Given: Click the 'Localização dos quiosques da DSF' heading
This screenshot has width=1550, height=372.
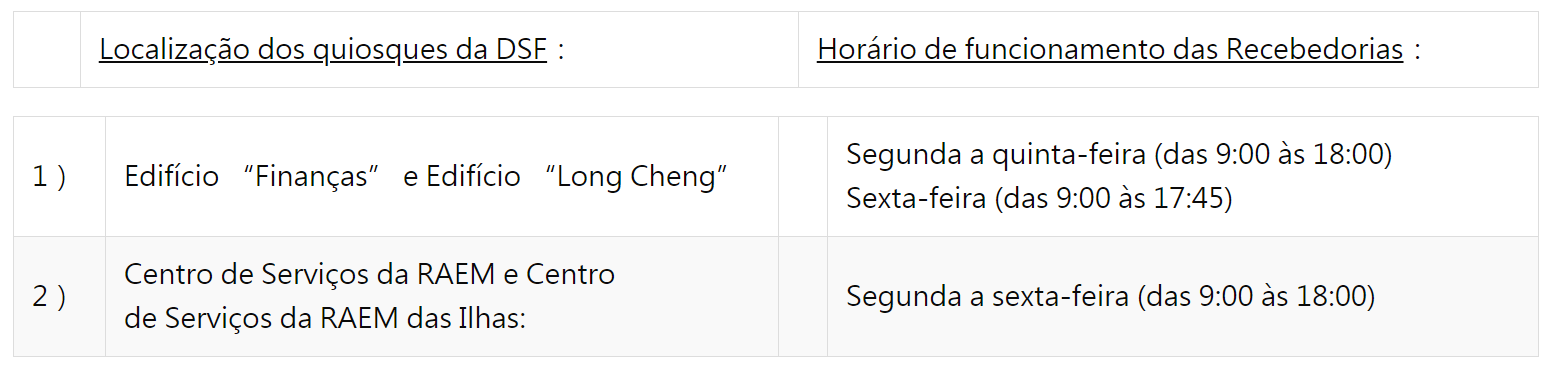Looking at the screenshot, I should click(323, 50).
